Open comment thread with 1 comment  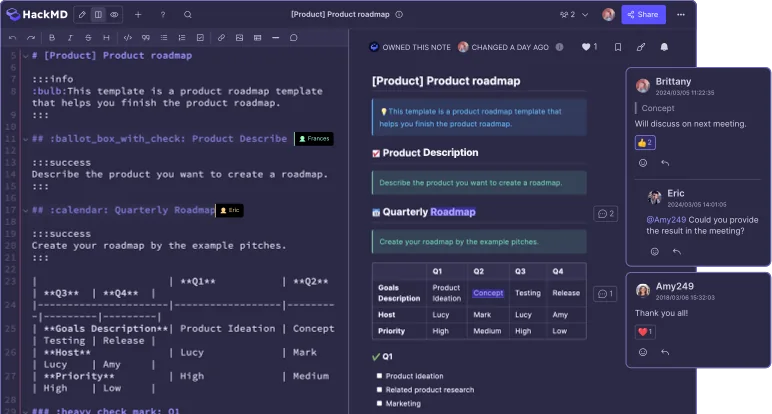pyautogui.click(x=605, y=294)
